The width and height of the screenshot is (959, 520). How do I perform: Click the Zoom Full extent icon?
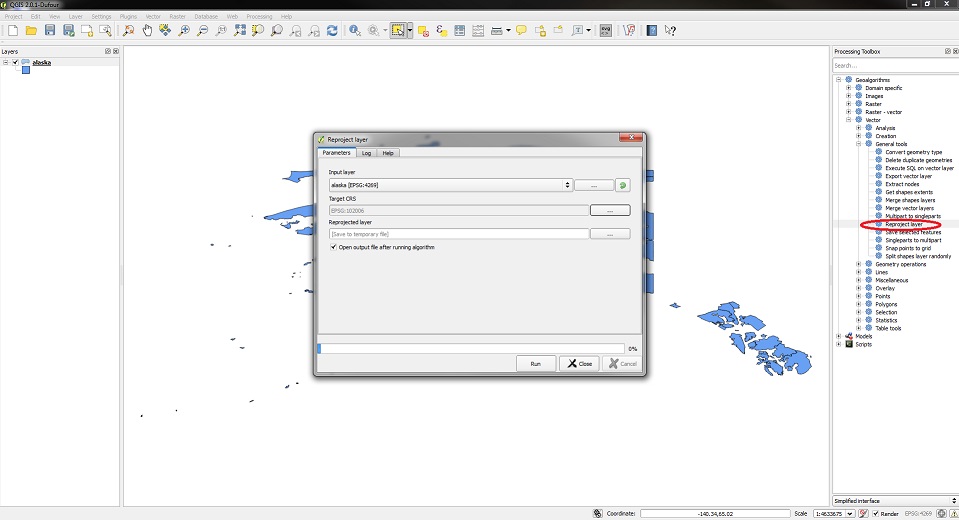point(240,30)
